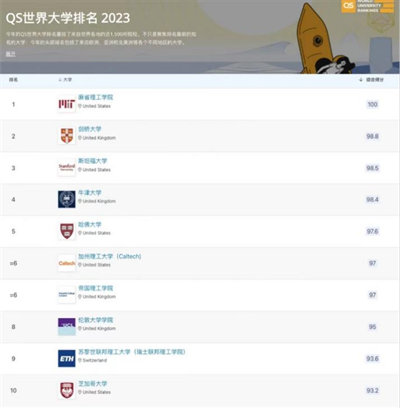Open the Imperial College London logo

click(x=67, y=295)
